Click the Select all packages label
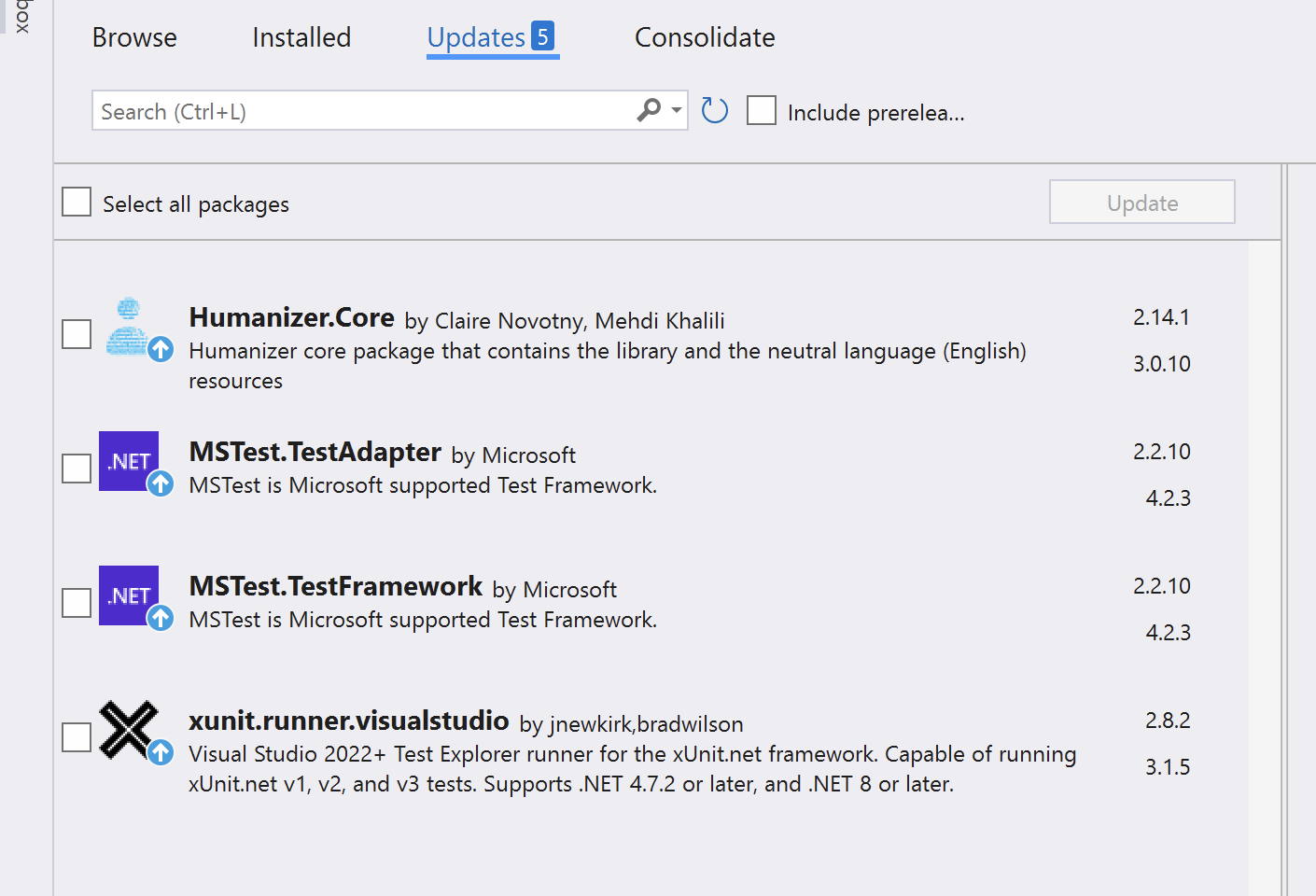This screenshot has width=1316, height=896. point(196,204)
